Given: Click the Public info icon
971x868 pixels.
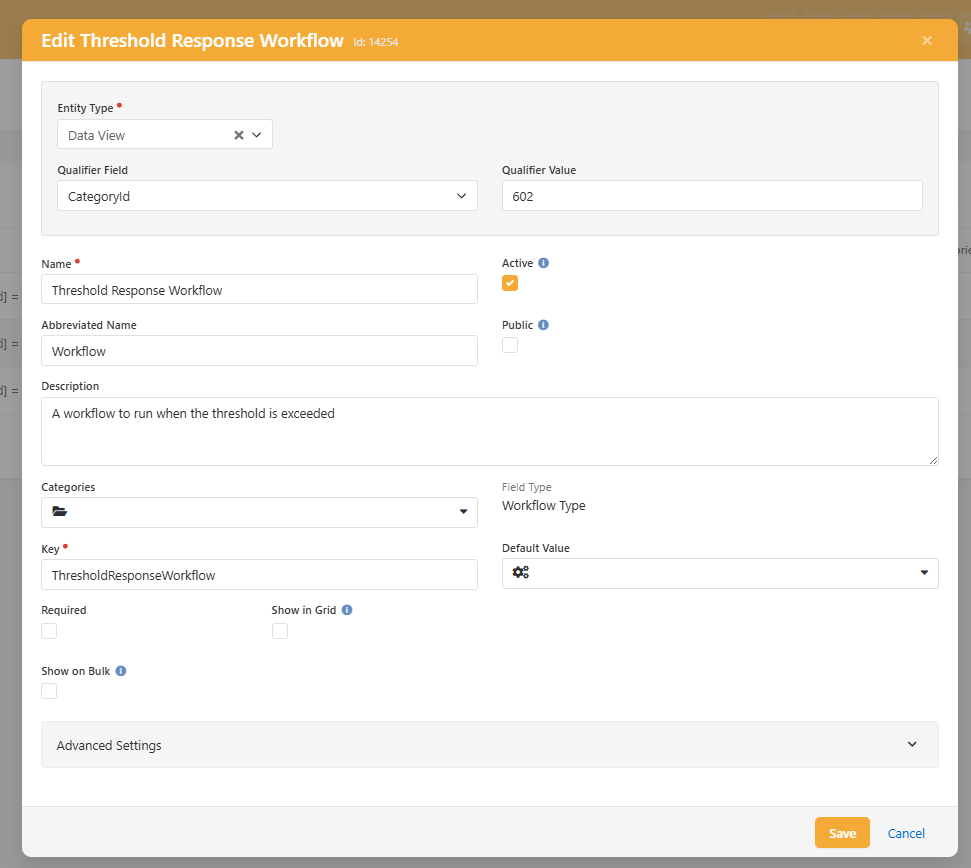Looking at the screenshot, I should (x=544, y=325).
